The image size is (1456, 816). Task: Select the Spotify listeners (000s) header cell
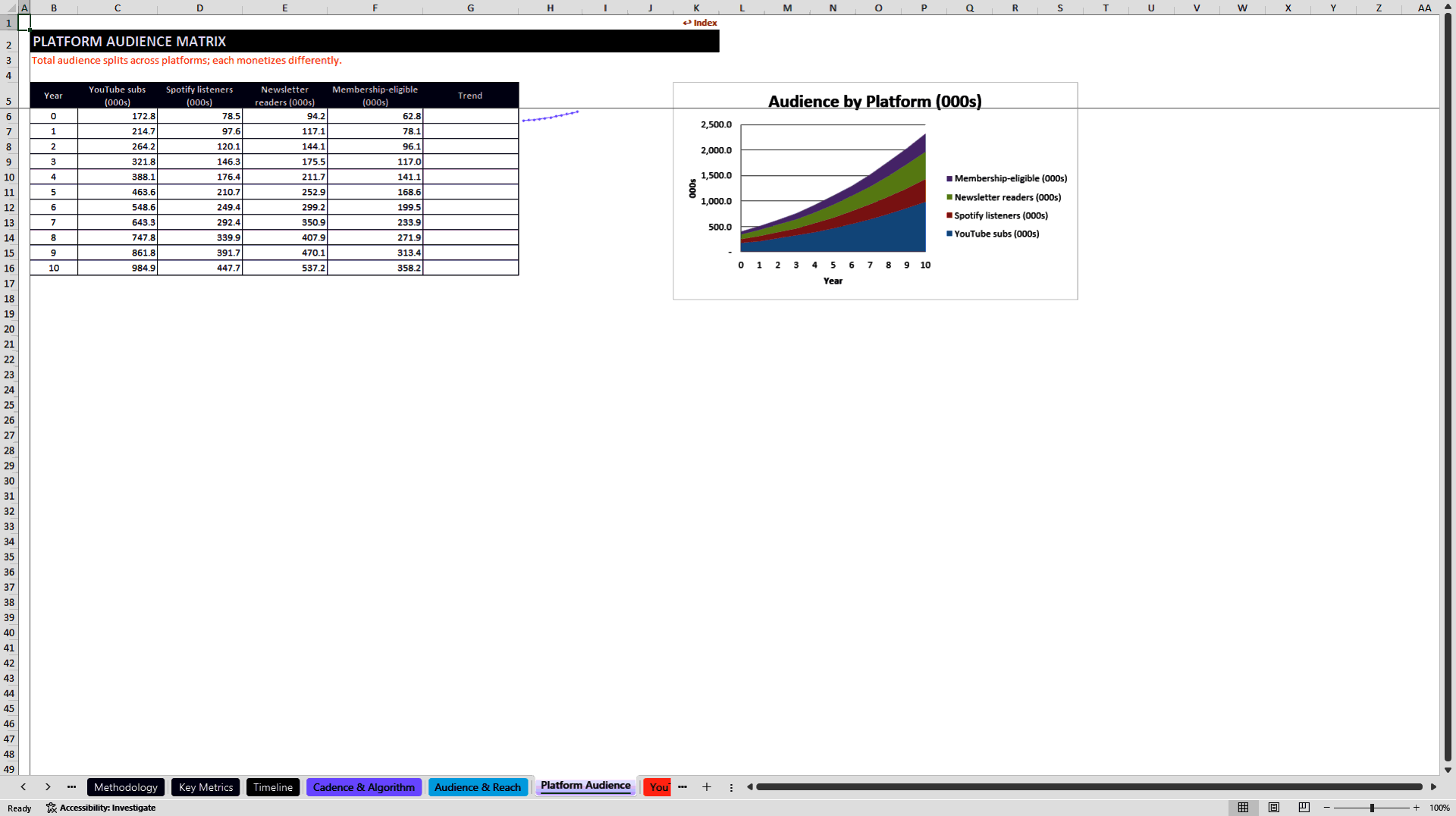[199, 96]
